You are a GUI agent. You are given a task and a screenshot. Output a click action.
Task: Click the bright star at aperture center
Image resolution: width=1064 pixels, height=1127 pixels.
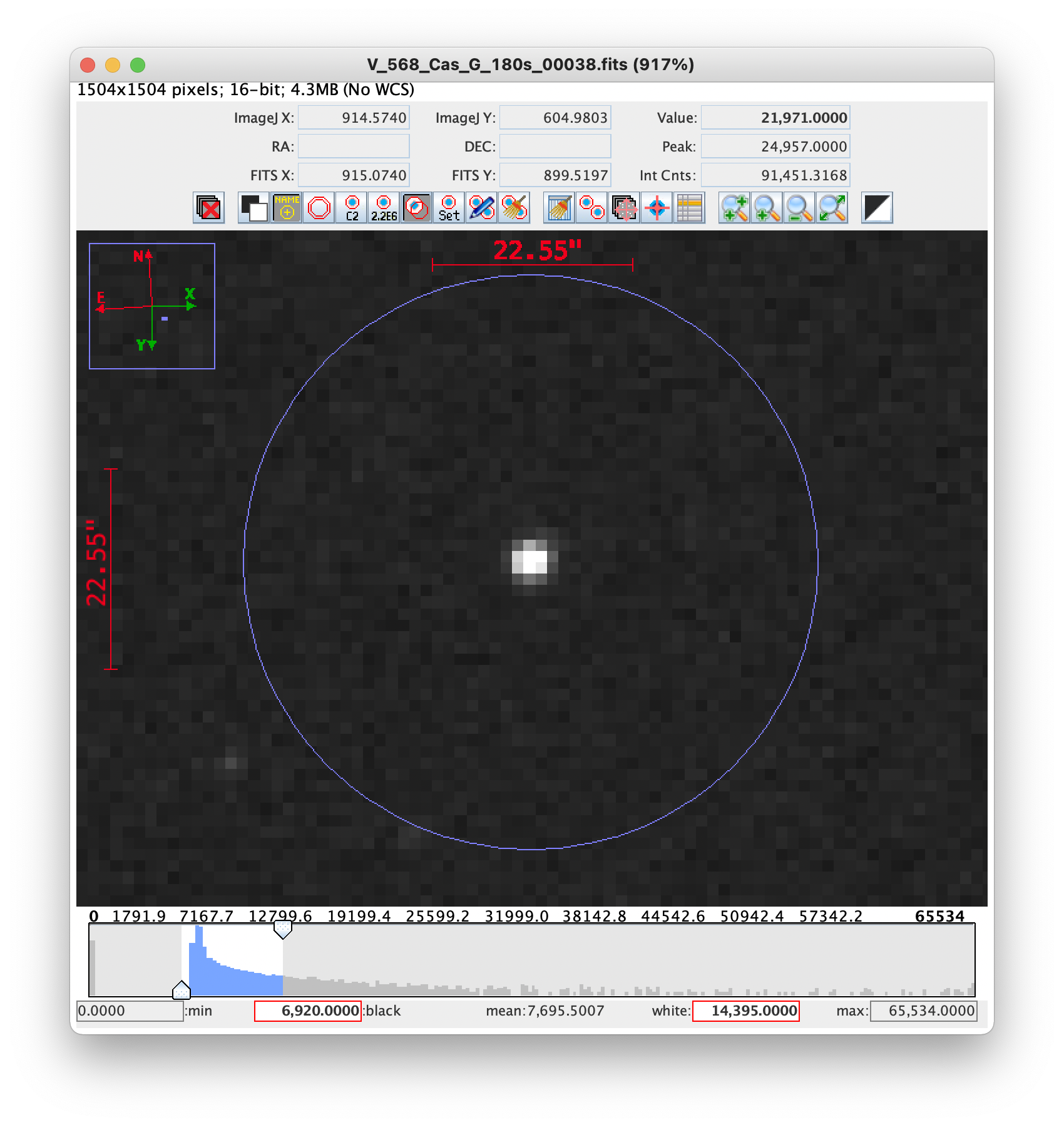tap(529, 562)
